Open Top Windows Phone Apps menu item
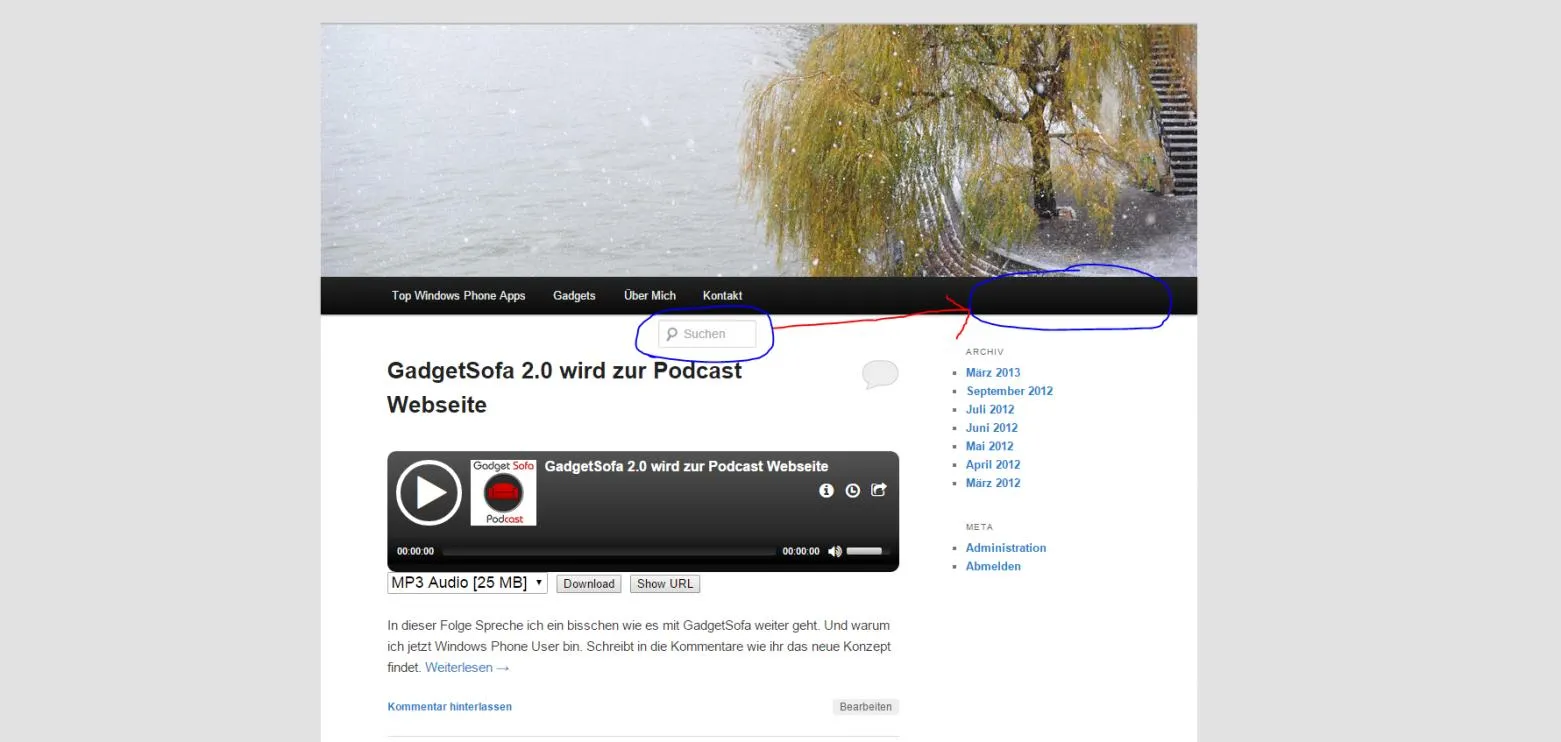 click(x=458, y=296)
